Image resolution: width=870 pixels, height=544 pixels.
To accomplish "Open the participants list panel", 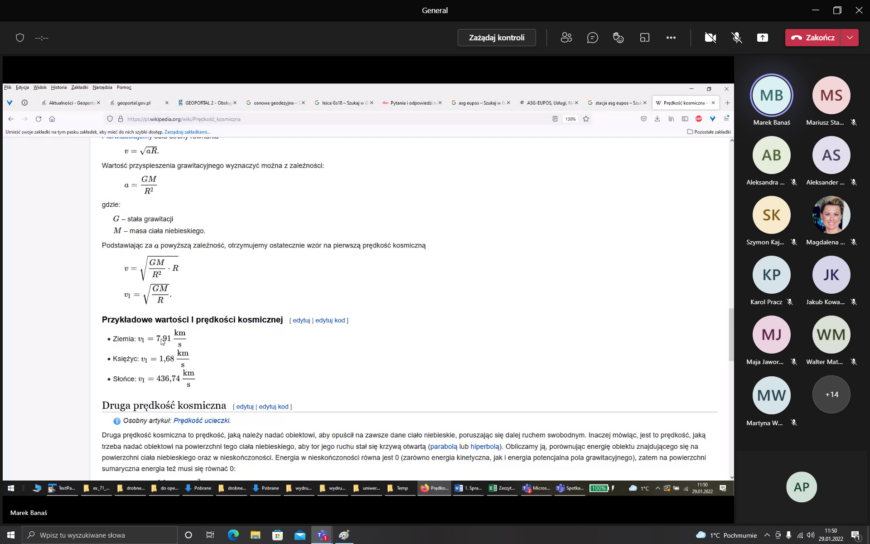I will coord(566,38).
